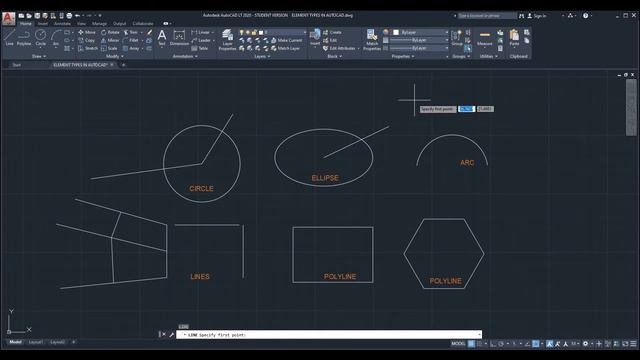The width and height of the screenshot is (640, 360).
Task: Activate the Rotate tool
Action: click(110, 32)
